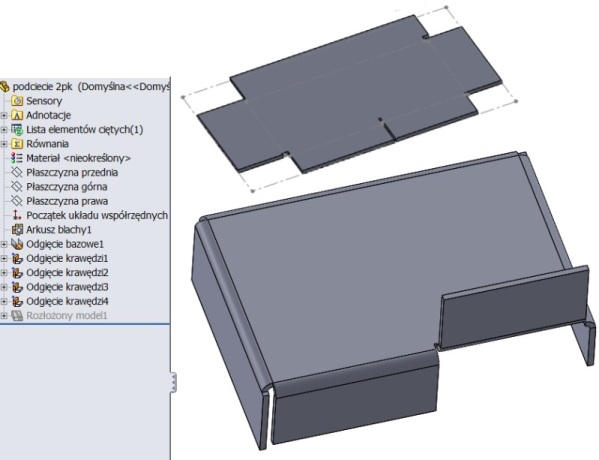Image resolution: width=599 pixels, height=460 pixels.
Task: Select the Arkusz blachy1 sheet-metal icon
Action: tap(17, 230)
